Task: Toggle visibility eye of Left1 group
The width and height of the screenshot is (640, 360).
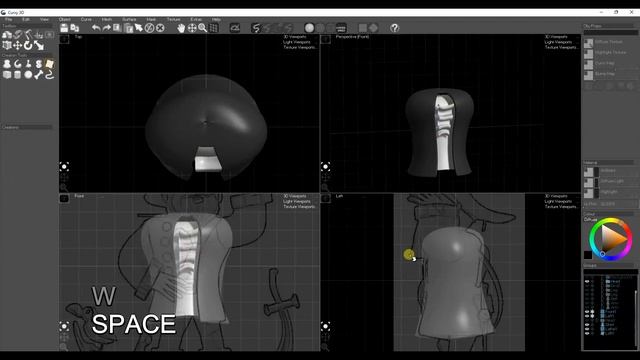Action: (587, 316)
